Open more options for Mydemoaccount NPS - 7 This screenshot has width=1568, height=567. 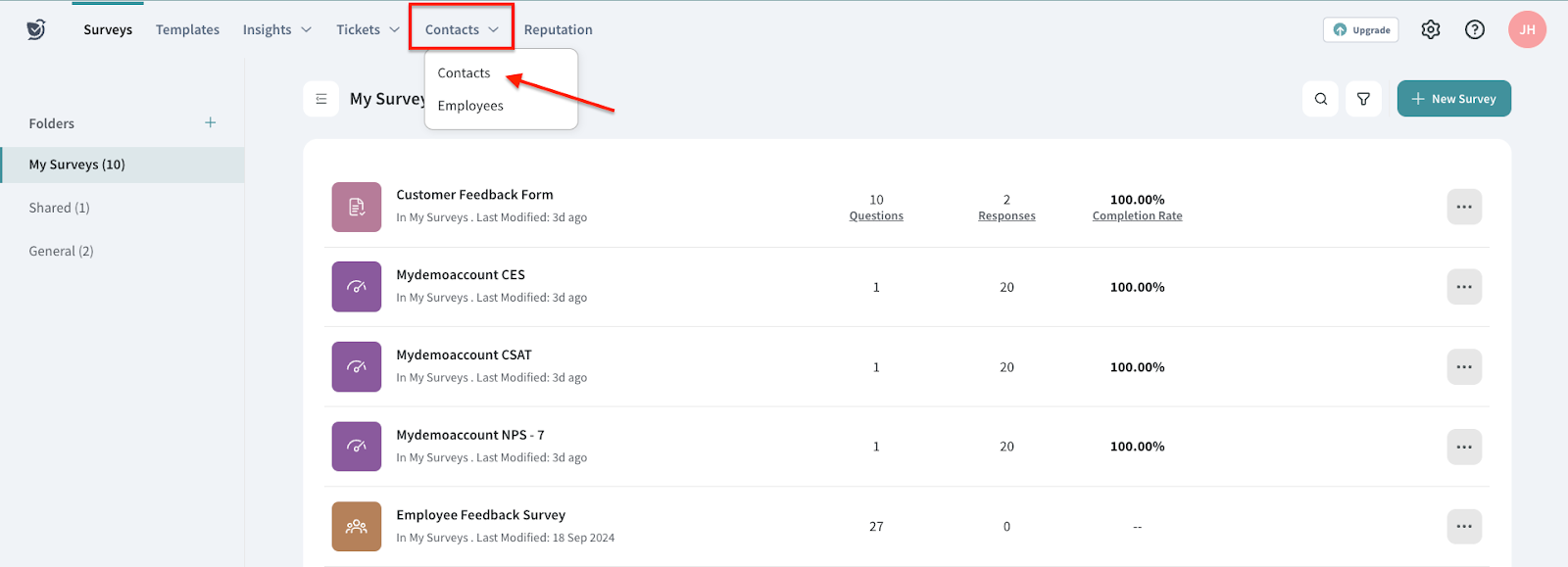pyautogui.click(x=1463, y=447)
